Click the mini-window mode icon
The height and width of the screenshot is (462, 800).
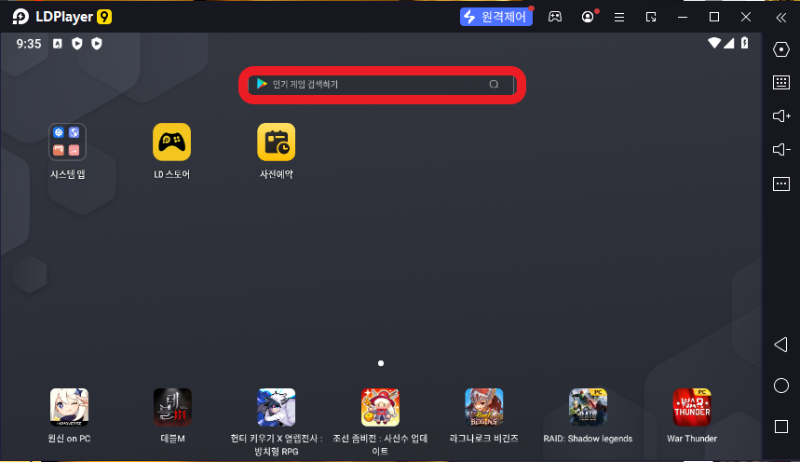651,17
